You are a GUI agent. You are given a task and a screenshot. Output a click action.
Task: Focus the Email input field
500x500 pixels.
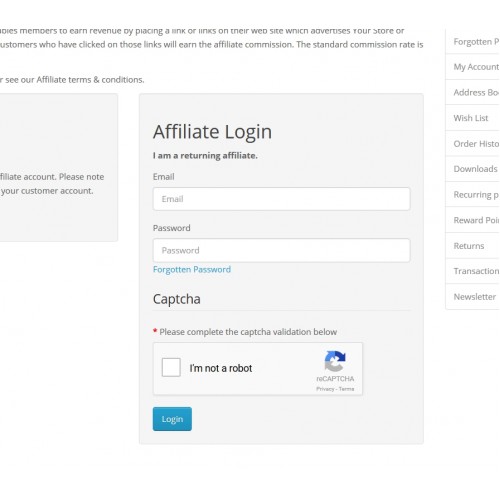click(x=281, y=199)
